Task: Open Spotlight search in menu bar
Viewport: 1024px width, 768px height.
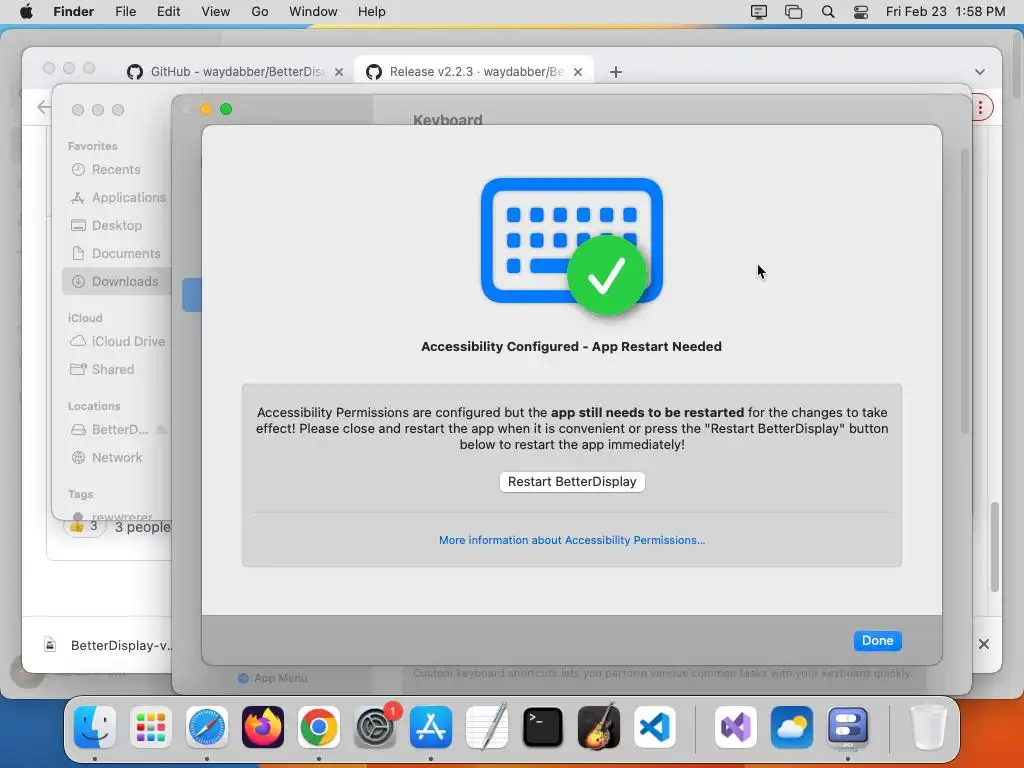Action: pos(827,12)
